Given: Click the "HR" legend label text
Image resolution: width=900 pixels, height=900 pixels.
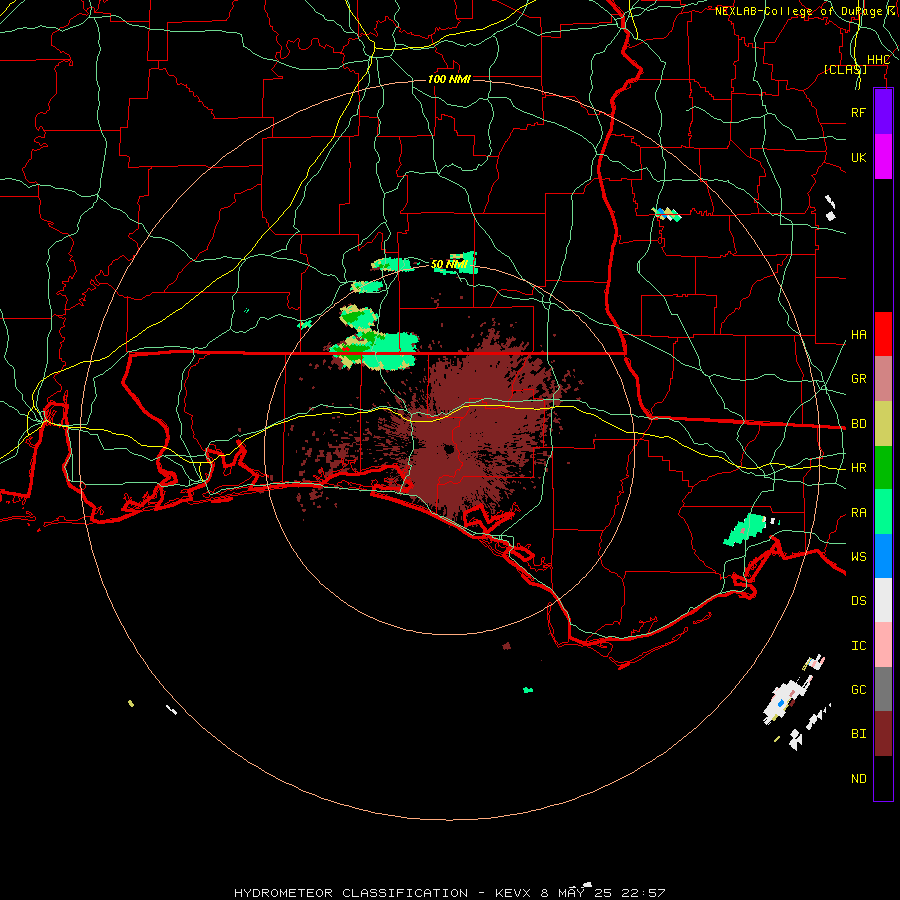Looking at the screenshot, I should 858,468.
